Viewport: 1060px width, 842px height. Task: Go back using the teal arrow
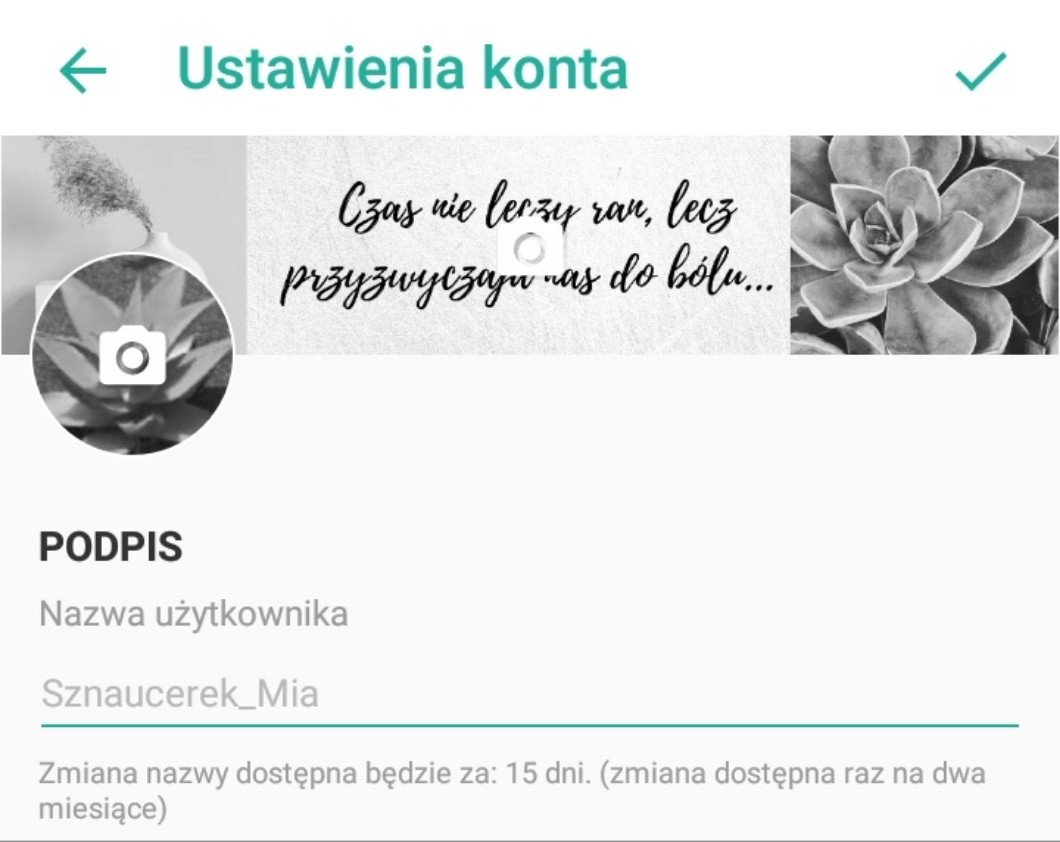[83, 70]
